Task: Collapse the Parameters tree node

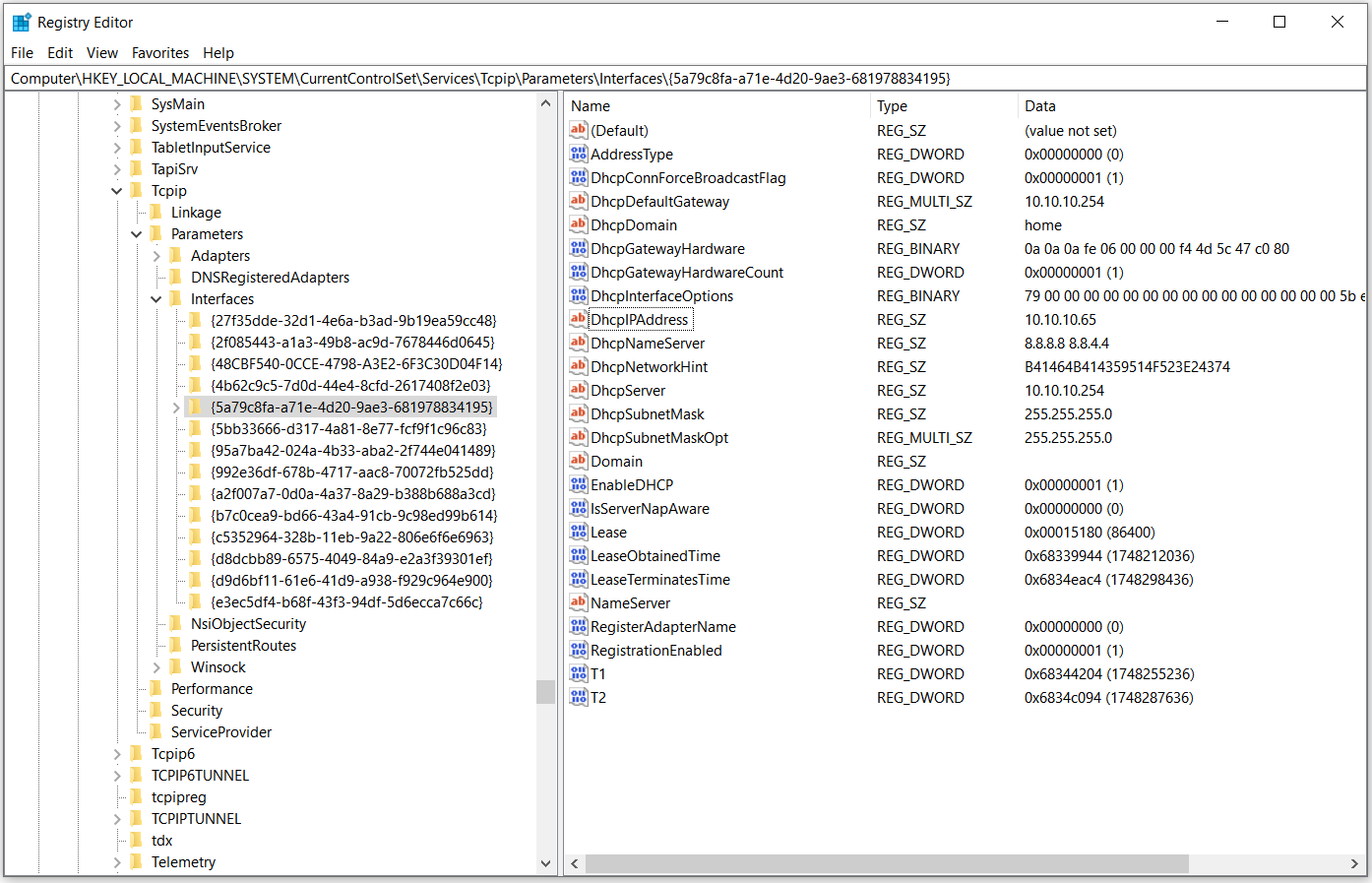Action: [137, 234]
